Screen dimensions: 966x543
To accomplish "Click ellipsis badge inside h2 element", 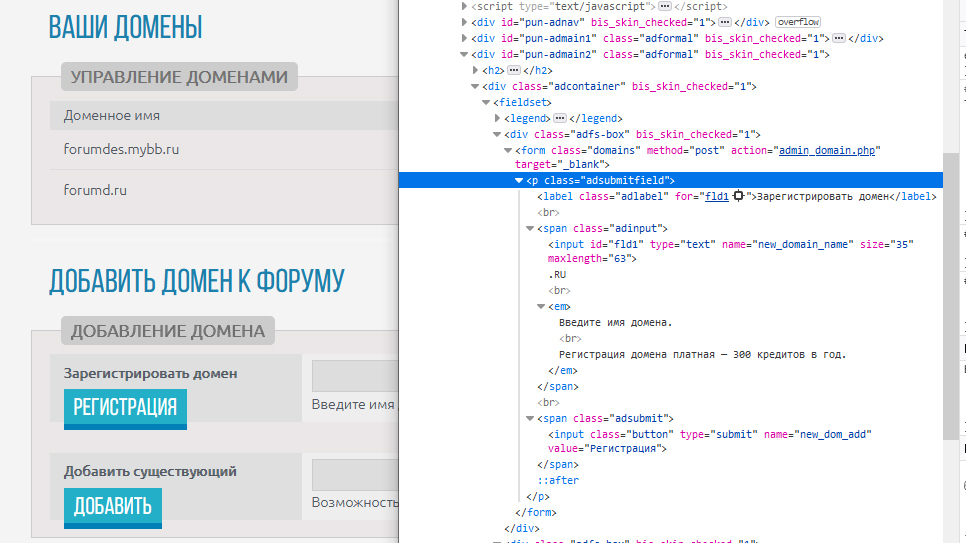I will coord(514,70).
